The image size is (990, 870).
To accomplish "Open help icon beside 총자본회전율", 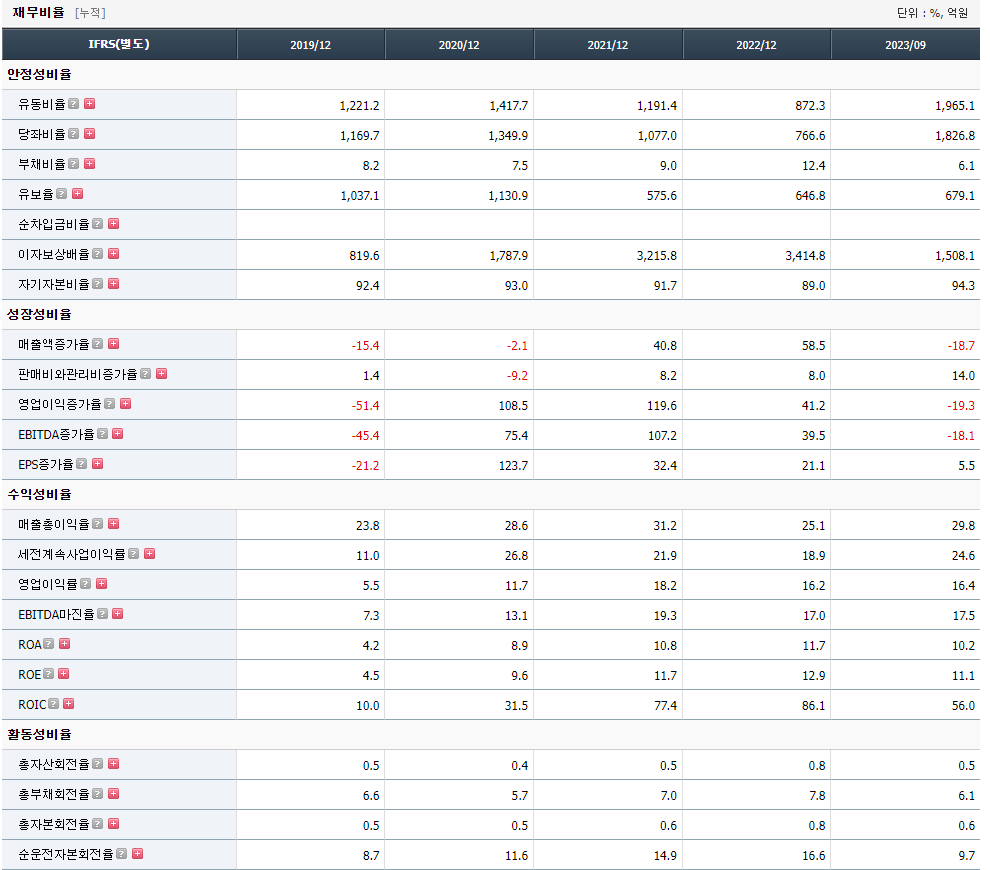I will pos(98,823).
